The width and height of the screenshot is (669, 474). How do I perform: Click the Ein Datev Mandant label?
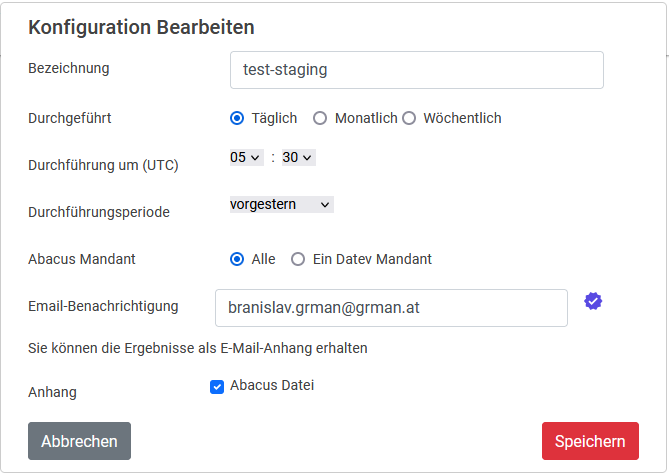tap(372, 259)
